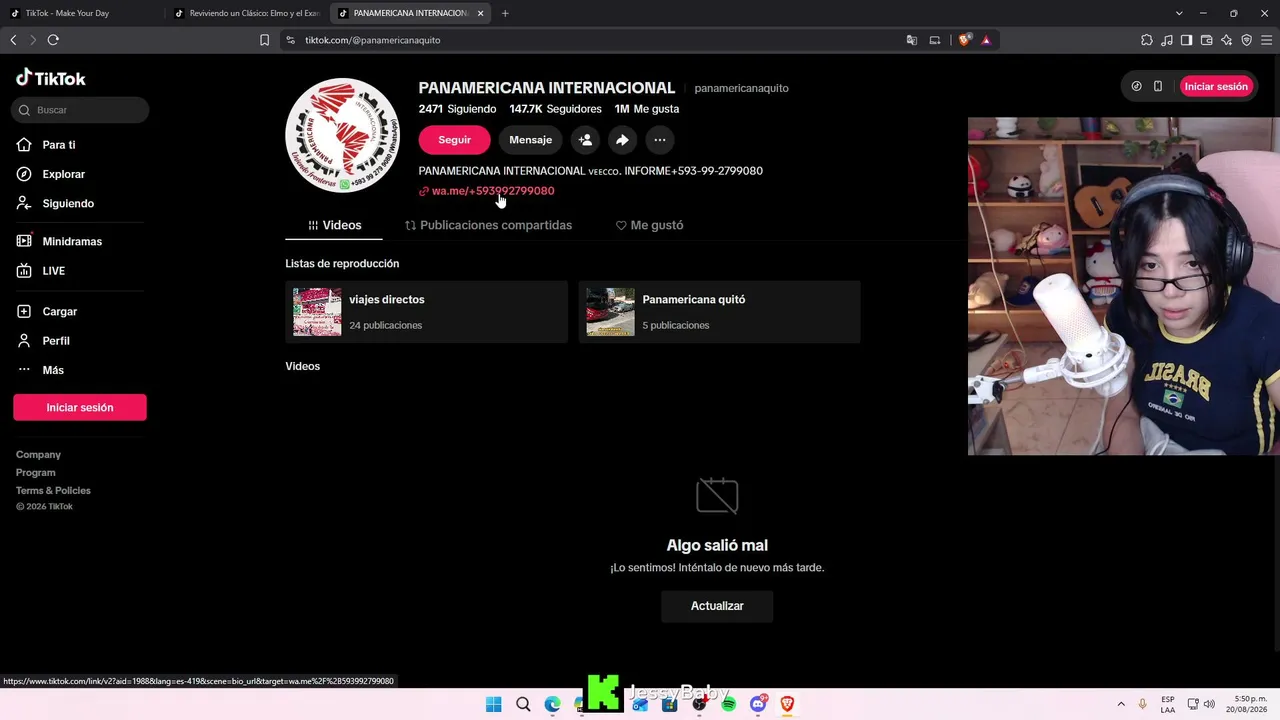Launch Spotify from the taskbar
Image resolution: width=1280 pixels, height=720 pixels.
coord(729,705)
